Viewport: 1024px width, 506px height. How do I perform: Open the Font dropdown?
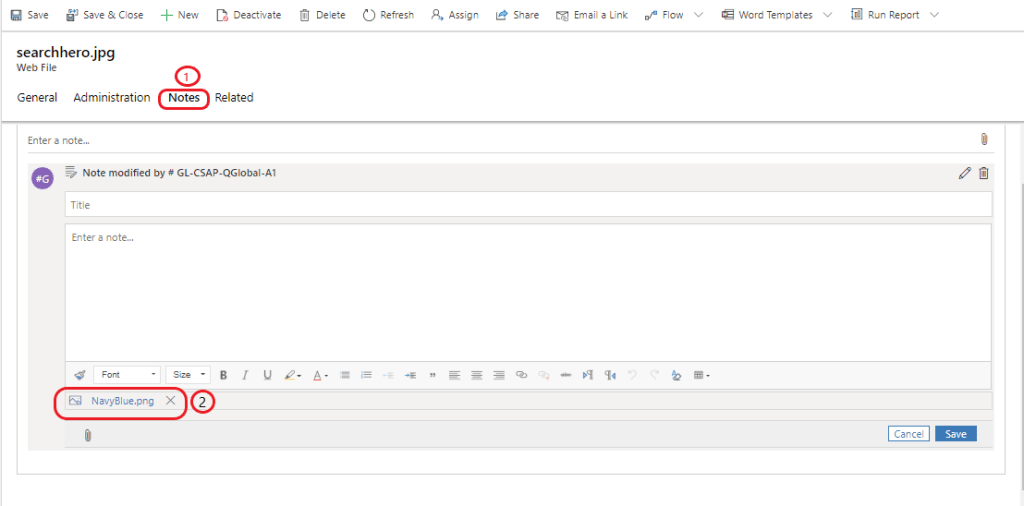click(127, 375)
